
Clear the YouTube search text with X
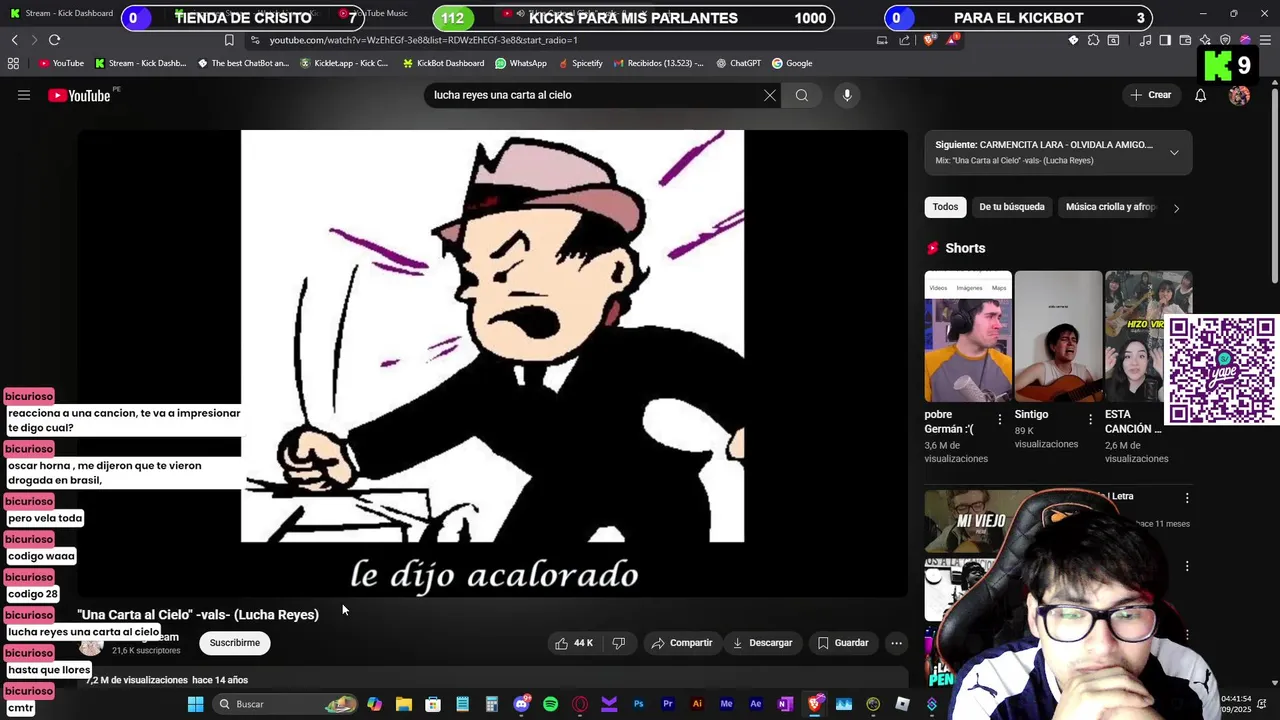pos(770,95)
